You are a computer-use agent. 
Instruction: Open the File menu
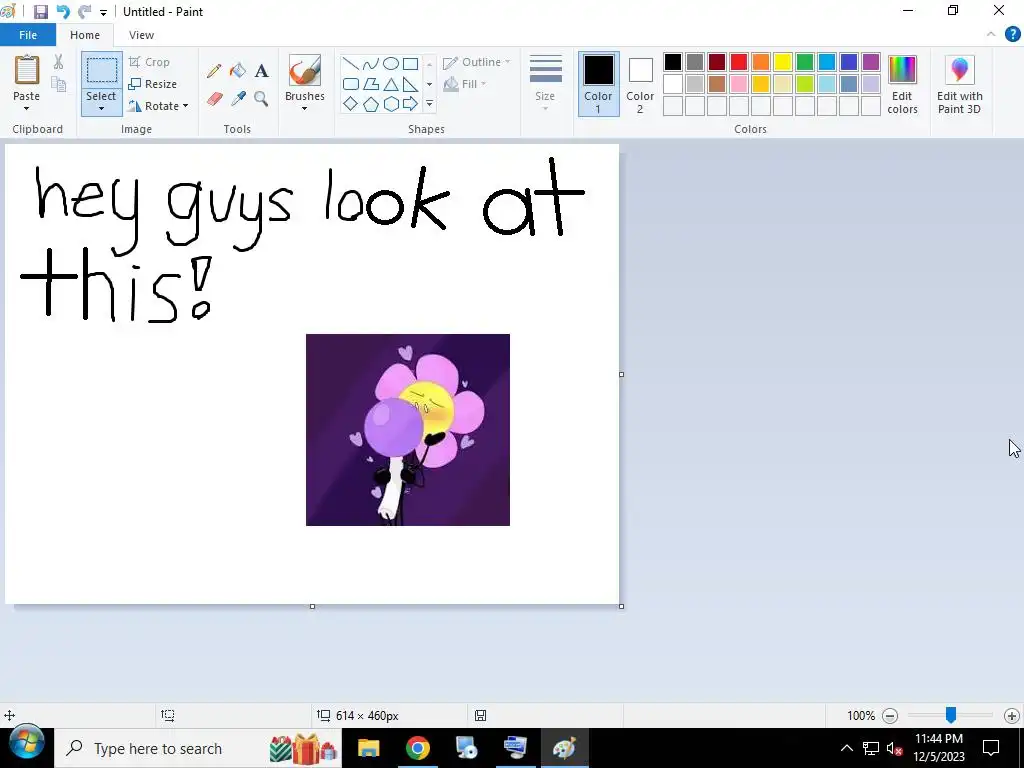click(x=27, y=35)
